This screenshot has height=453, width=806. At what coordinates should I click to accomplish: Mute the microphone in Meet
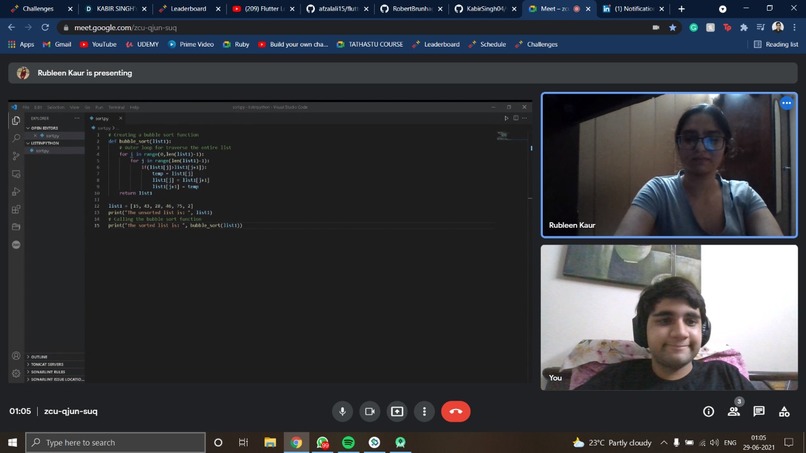342,411
